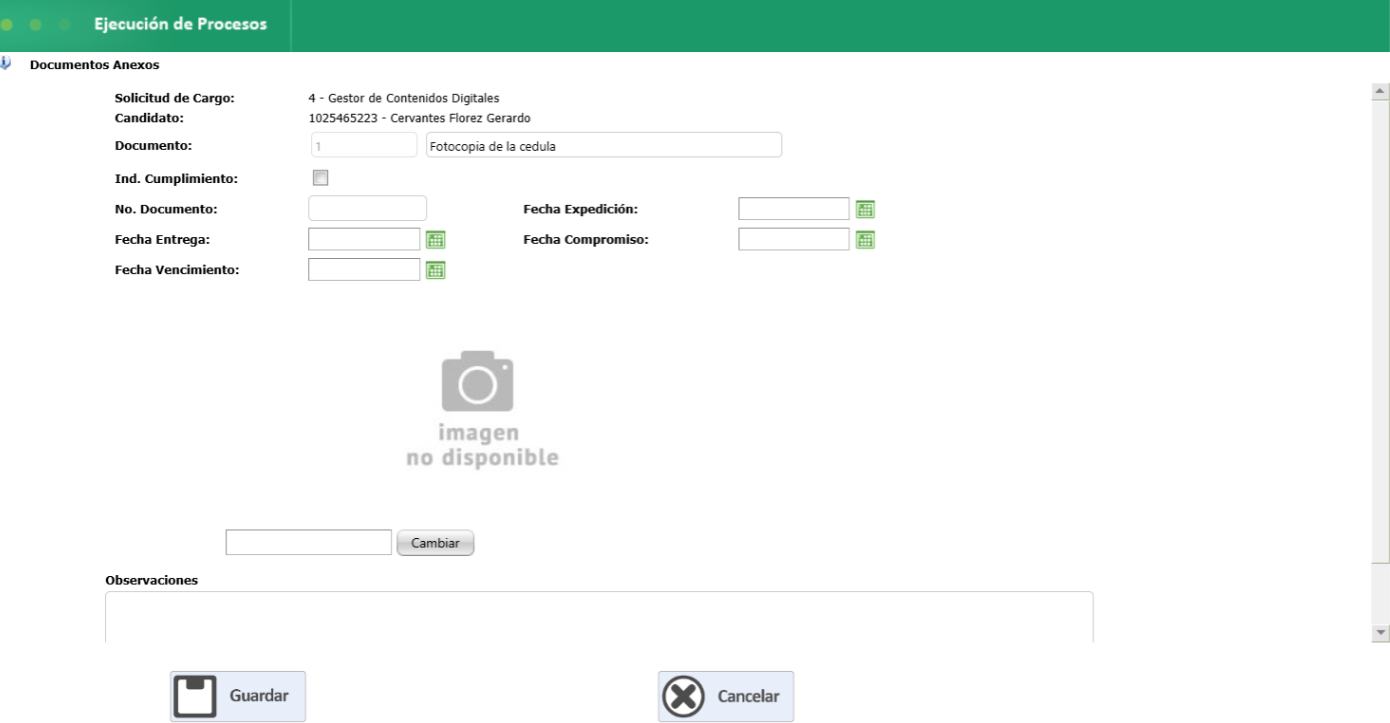Focus the Fecha Compromiso date field
Image resolution: width=1390 pixels, height=723 pixels.
[x=794, y=239]
